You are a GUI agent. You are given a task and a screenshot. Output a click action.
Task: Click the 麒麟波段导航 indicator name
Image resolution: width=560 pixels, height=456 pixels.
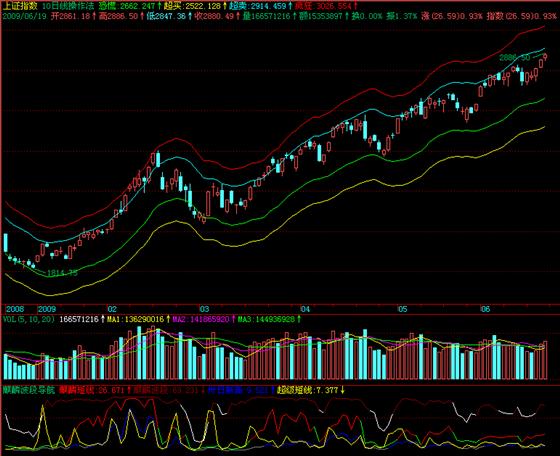(29, 390)
